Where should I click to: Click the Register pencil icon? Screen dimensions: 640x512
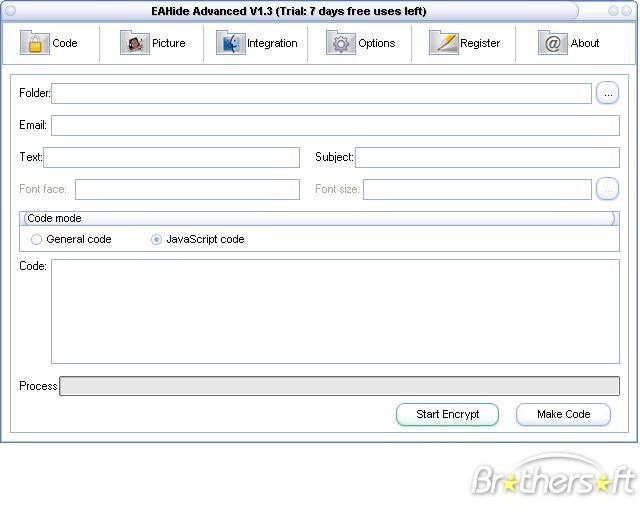(444, 43)
